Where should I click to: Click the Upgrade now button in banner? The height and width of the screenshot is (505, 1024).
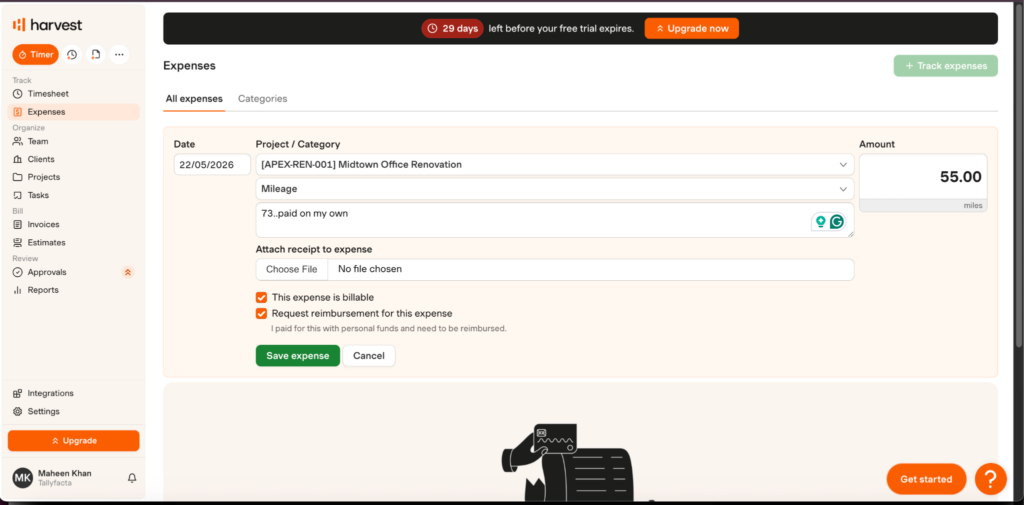[692, 29]
